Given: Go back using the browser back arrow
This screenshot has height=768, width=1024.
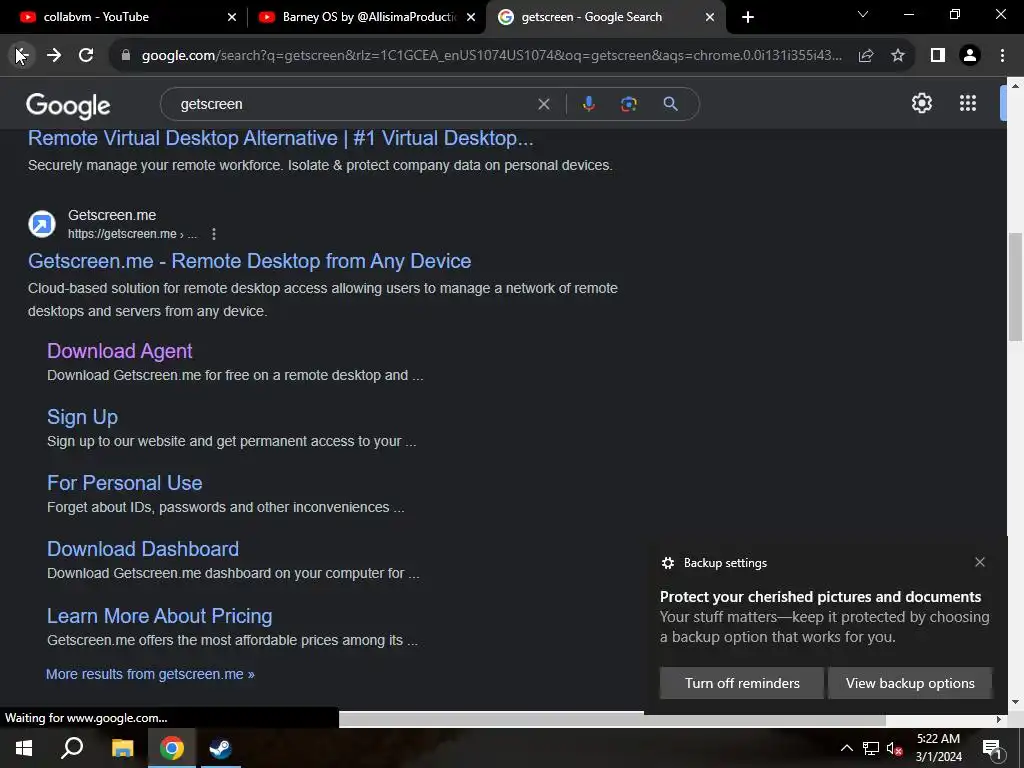Looking at the screenshot, I should point(22,56).
